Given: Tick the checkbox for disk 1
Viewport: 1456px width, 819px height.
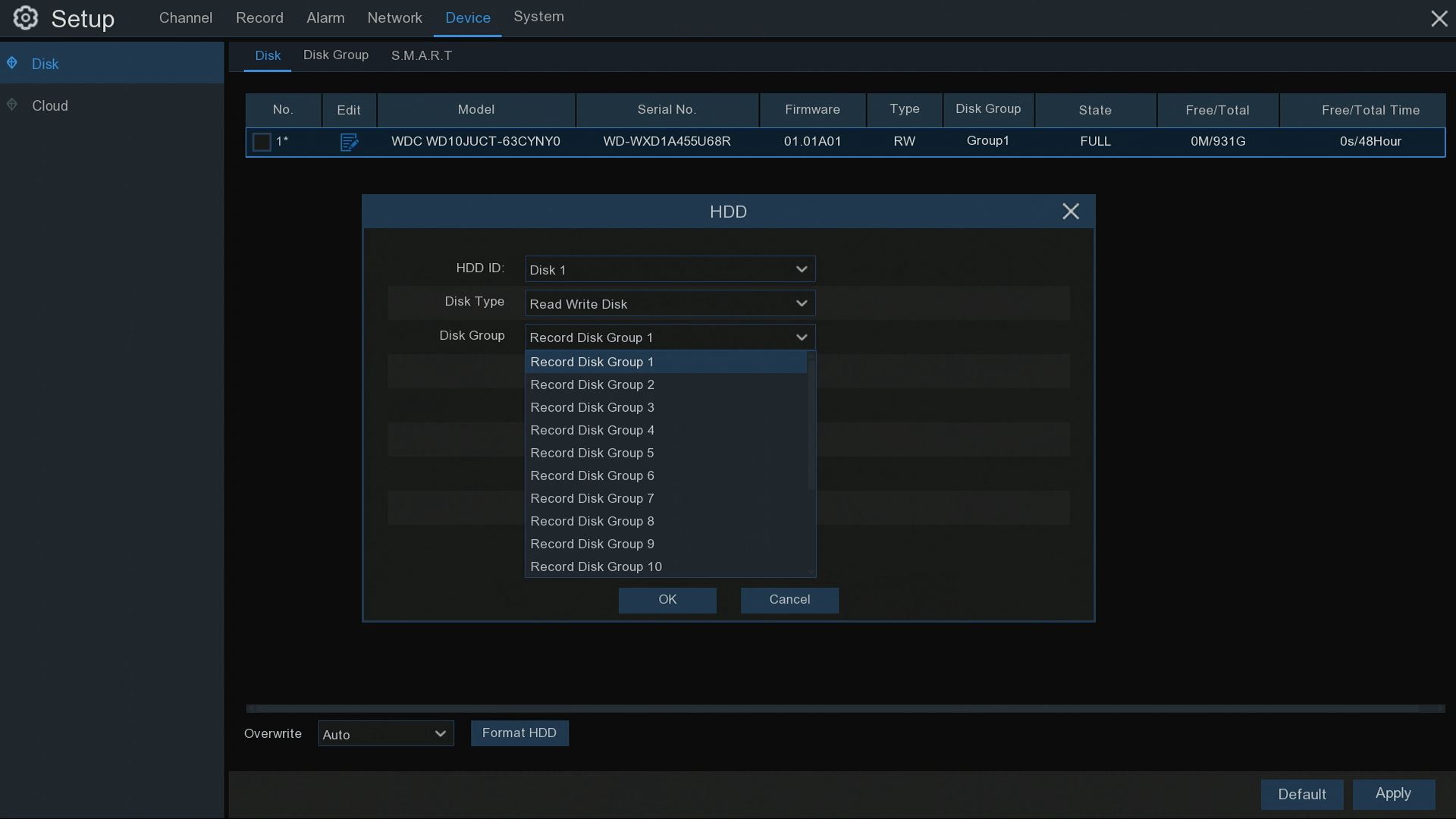Looking at the screenshot, I should pos(262,142).
